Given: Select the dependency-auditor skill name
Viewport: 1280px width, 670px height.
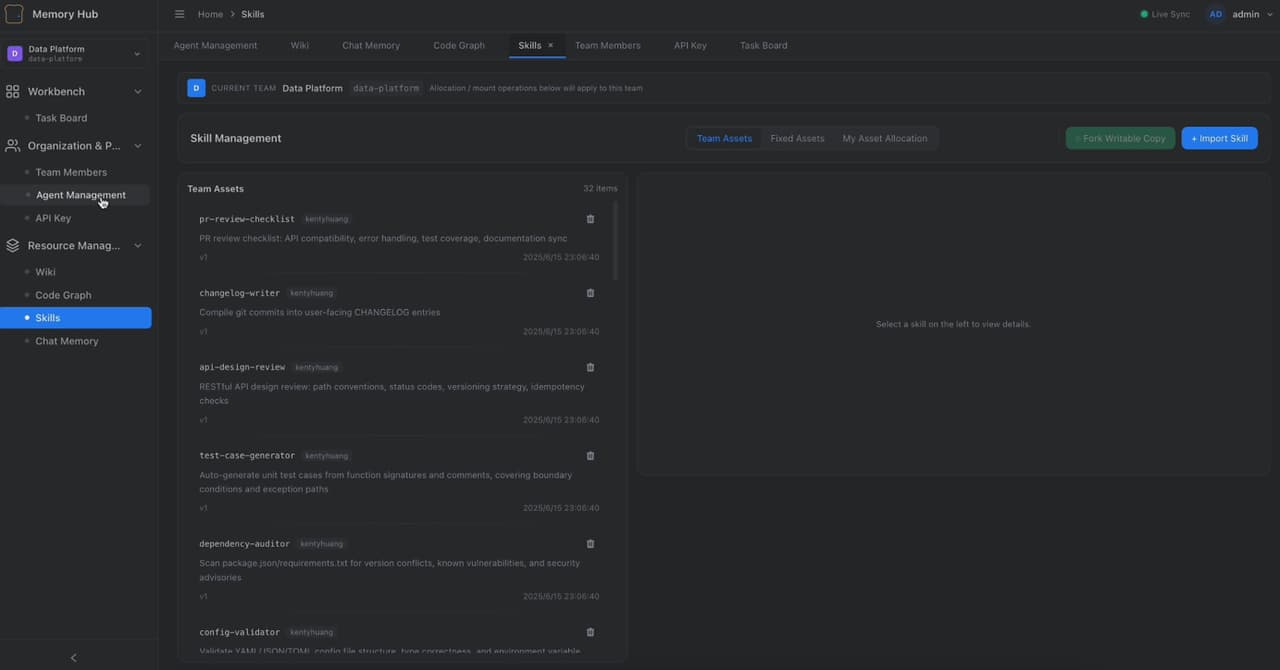Looking at the screenshot, I should click(x=244, y=544).
